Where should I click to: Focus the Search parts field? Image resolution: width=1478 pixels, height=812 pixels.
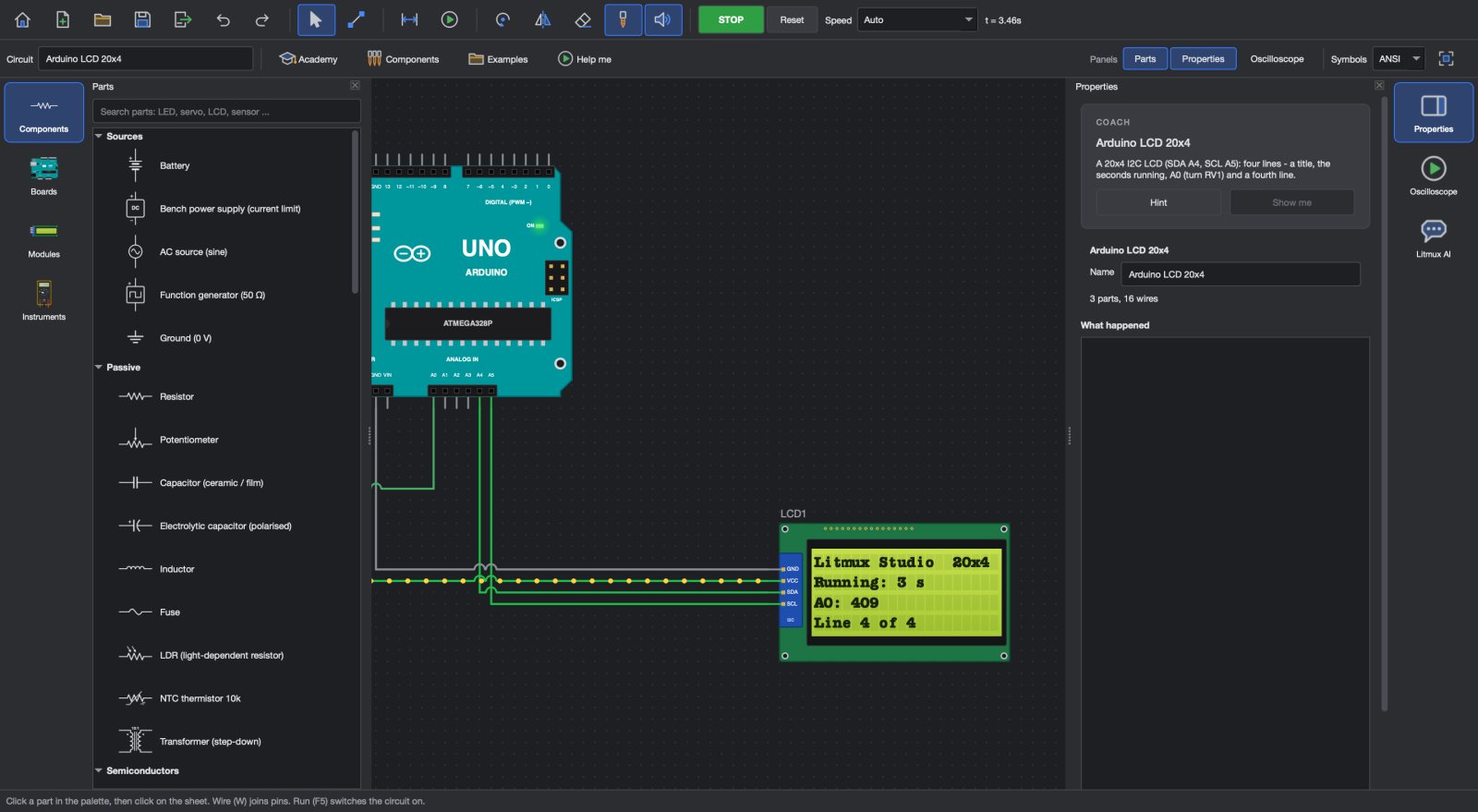click(x=226, y=112)
